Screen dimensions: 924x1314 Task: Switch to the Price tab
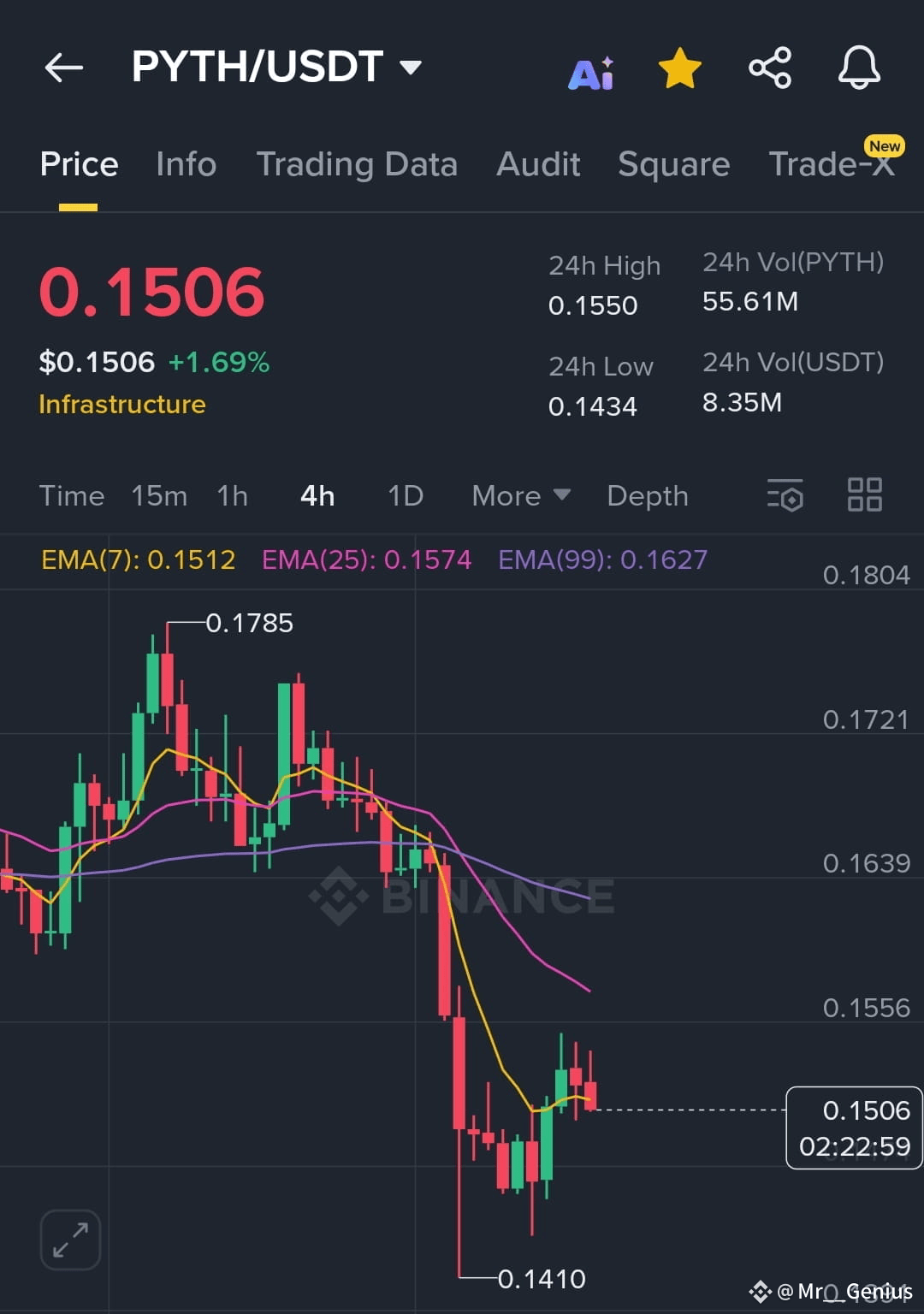79,164
